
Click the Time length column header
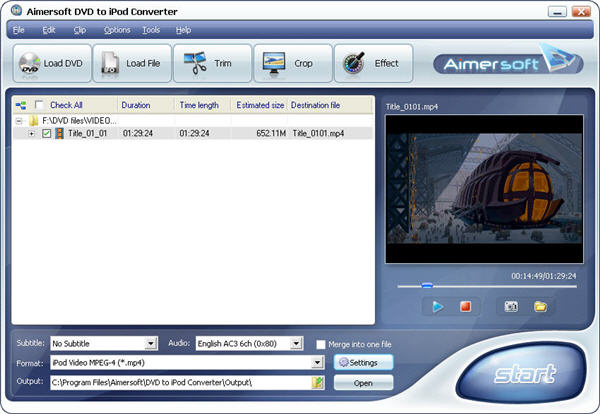click(202, 105)
